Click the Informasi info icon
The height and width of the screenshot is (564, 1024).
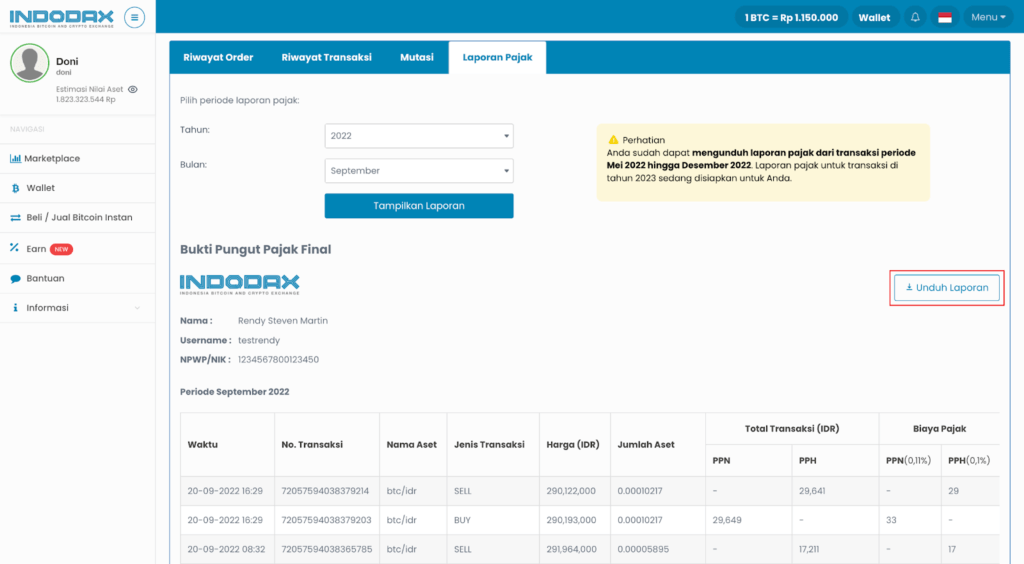tap(15, 308)
